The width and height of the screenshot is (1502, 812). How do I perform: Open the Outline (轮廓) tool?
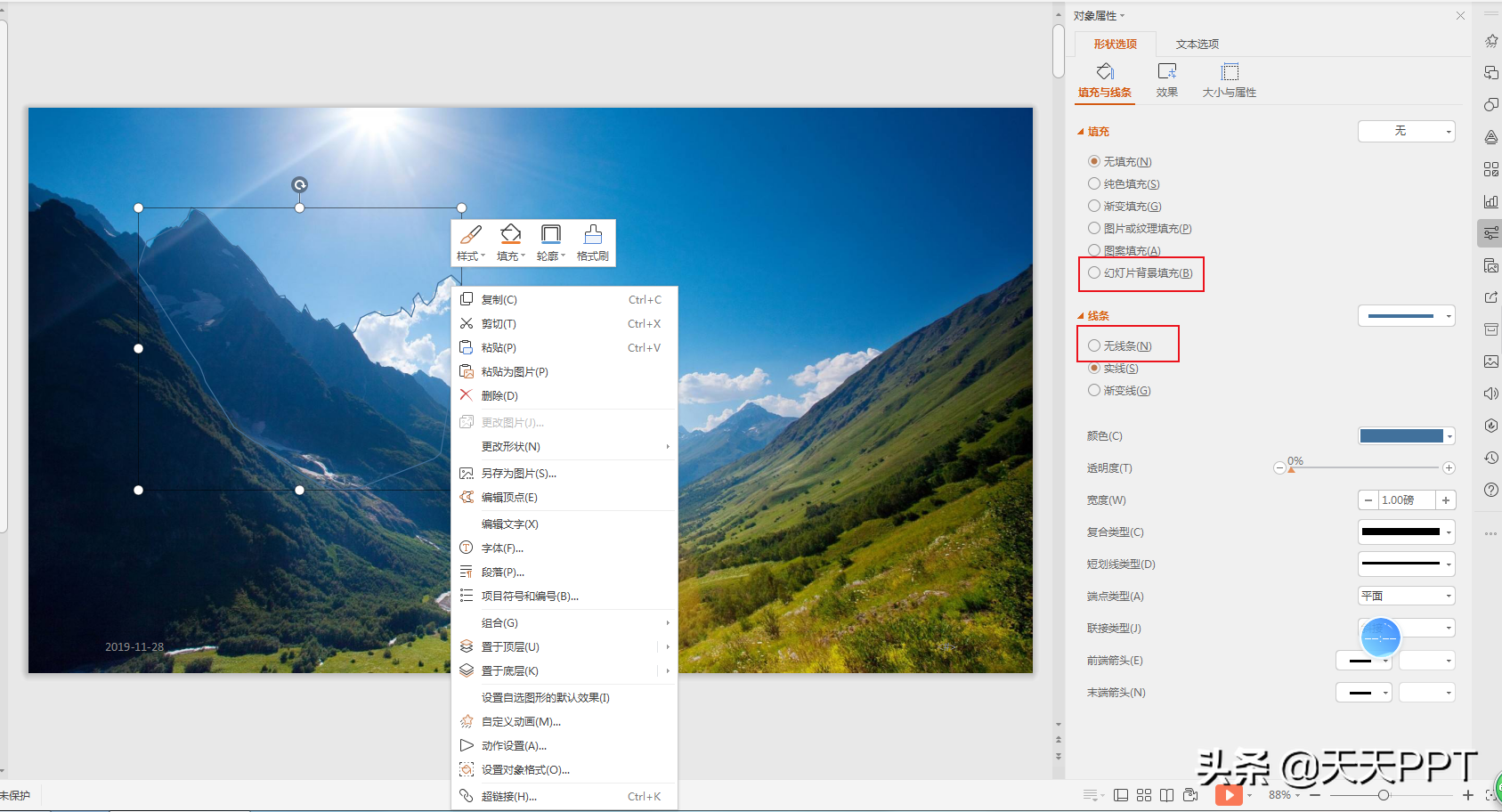551,235
